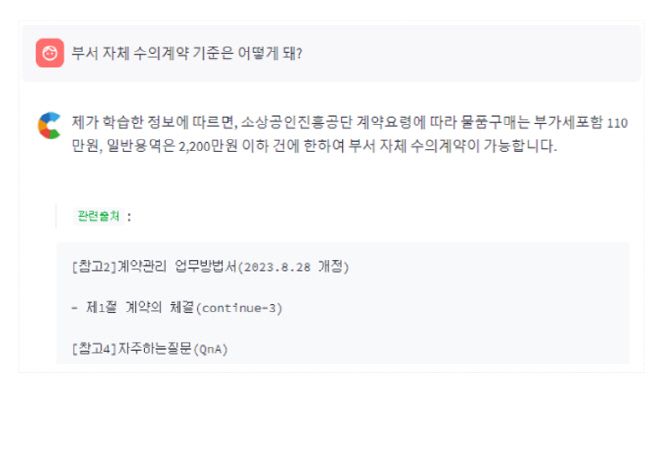Click the red user avatar icon
Image resolution: width=658 pixels, height=451 pixels.
(x=50, y=53)
